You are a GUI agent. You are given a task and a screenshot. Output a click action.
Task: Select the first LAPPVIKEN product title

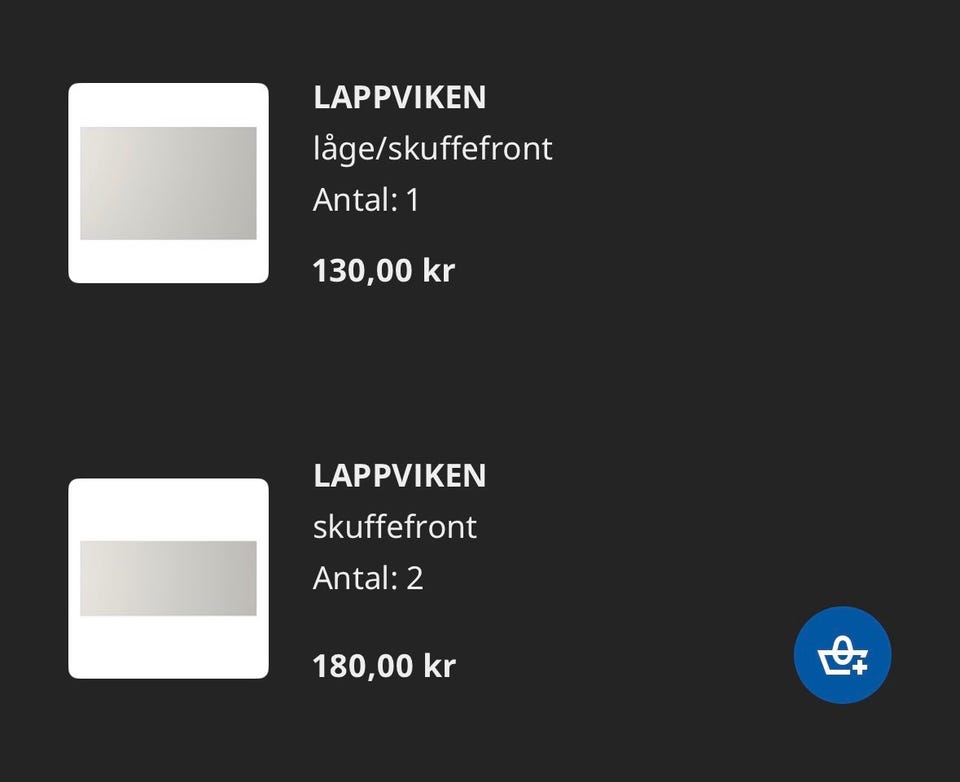pos(399,97)
